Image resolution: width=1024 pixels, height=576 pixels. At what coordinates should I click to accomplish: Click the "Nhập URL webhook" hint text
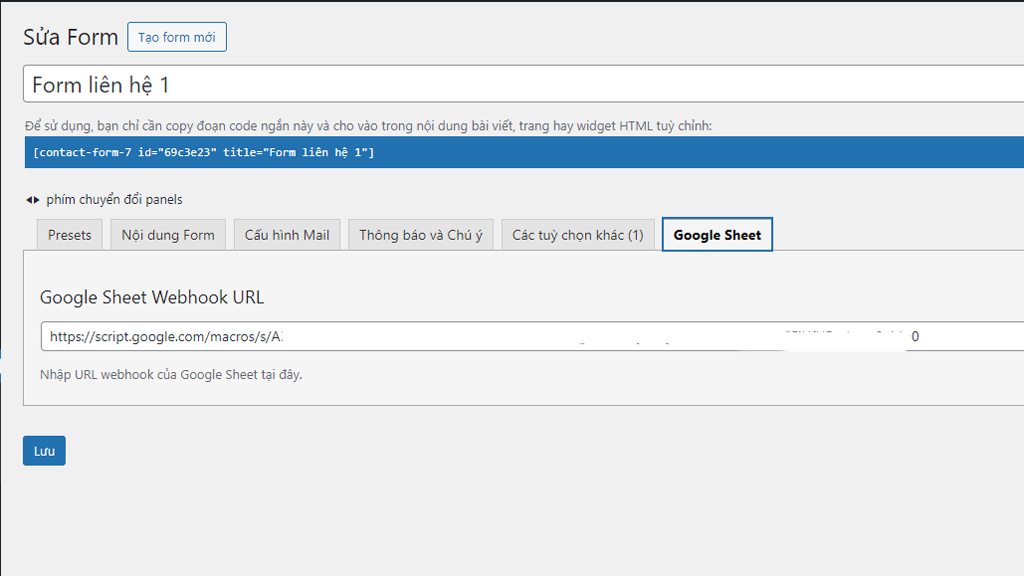pyautogui.click(x=171, y=374)
